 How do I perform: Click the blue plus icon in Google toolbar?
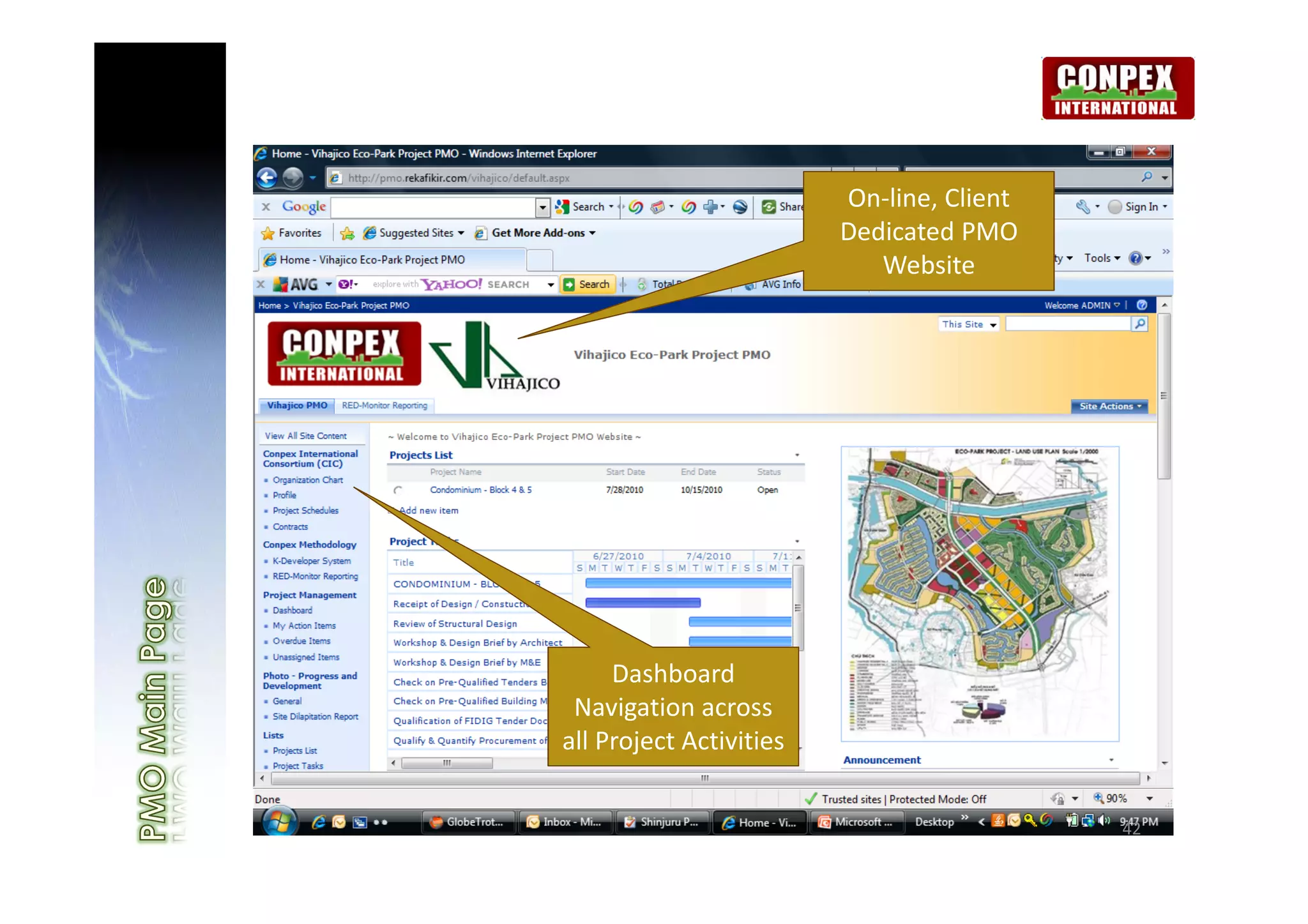tap(710, 206)
